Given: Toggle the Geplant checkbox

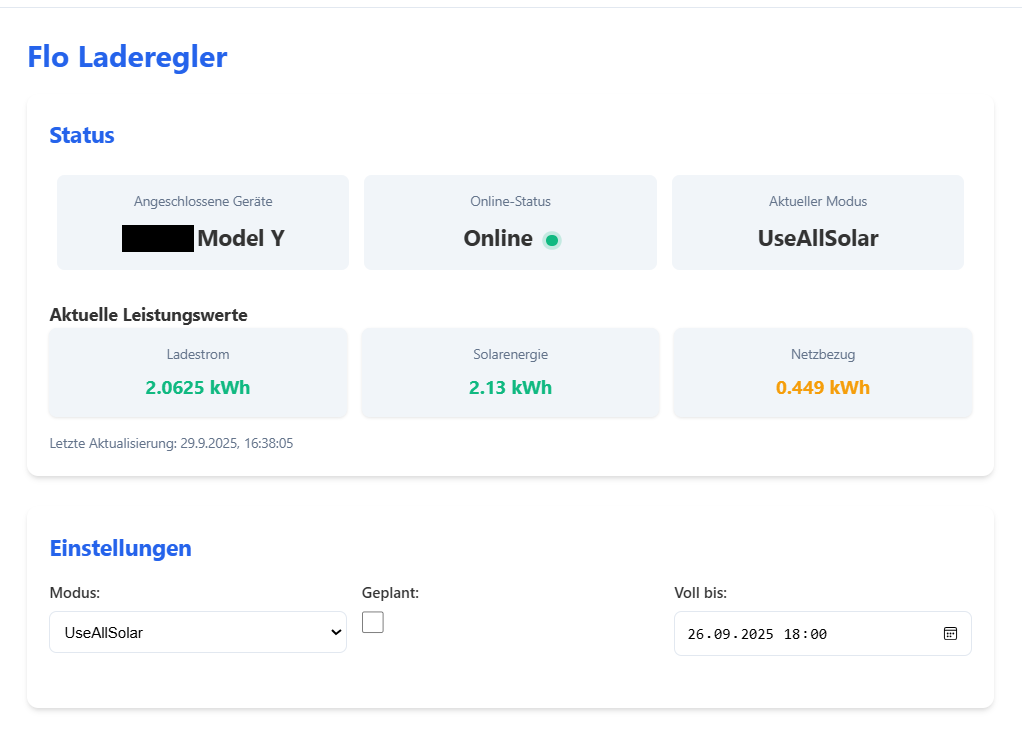Looking at the screenshot, I should [x=373, y=622].
